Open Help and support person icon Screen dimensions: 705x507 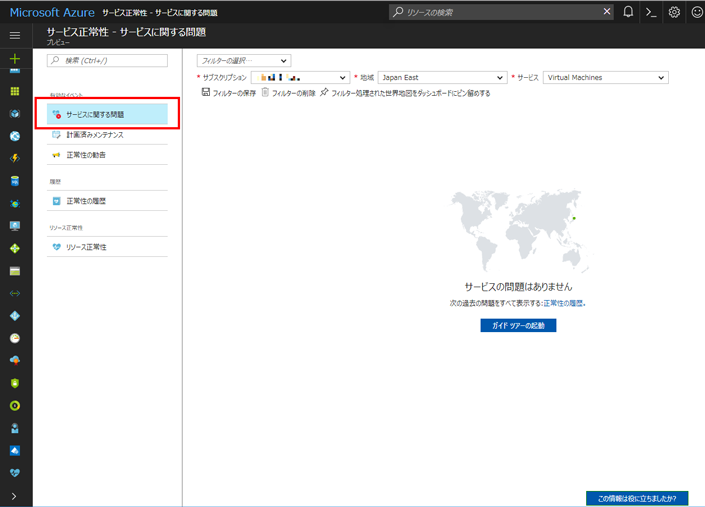(15, 428)
